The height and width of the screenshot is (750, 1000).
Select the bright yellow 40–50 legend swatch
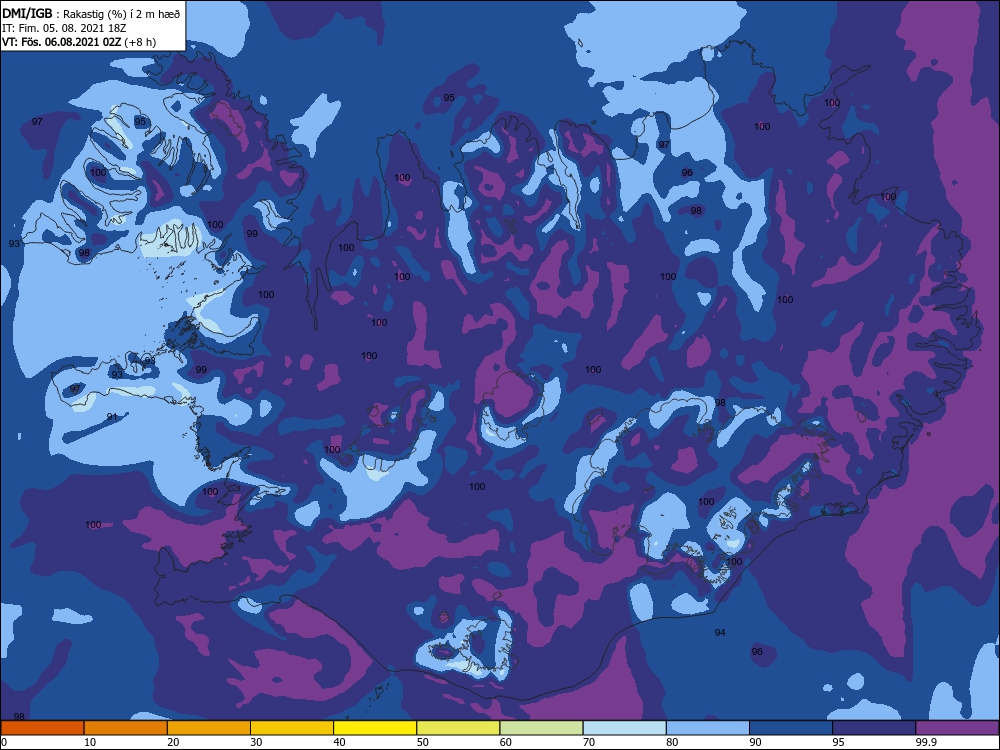pos(375,728)
